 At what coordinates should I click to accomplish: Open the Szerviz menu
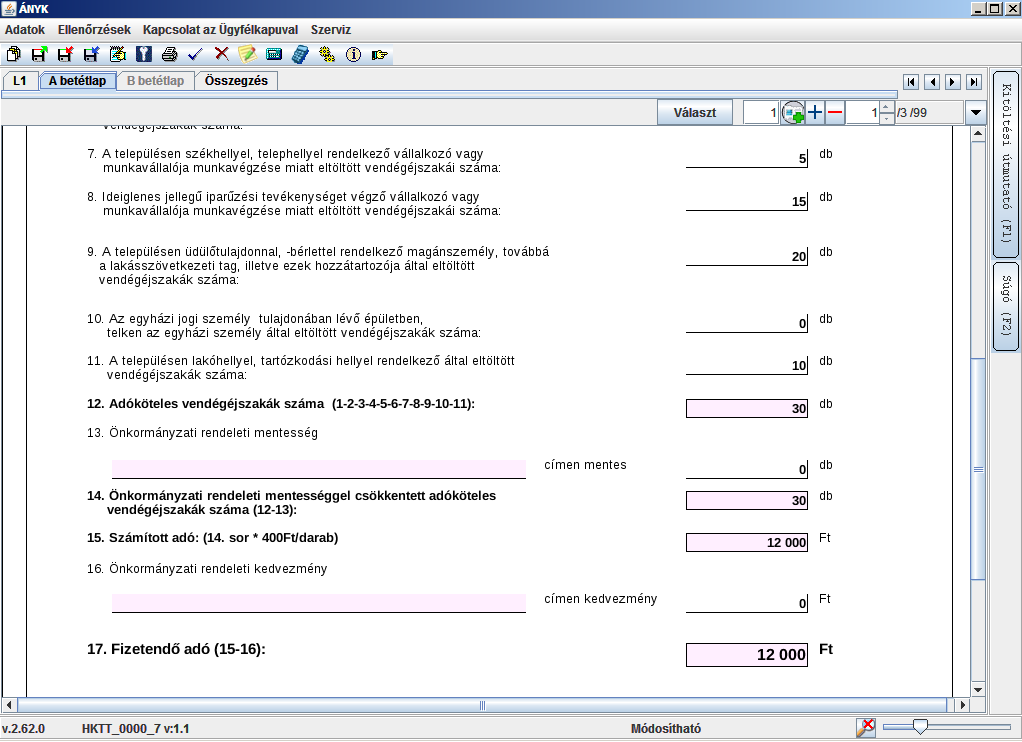click(330, 30)
